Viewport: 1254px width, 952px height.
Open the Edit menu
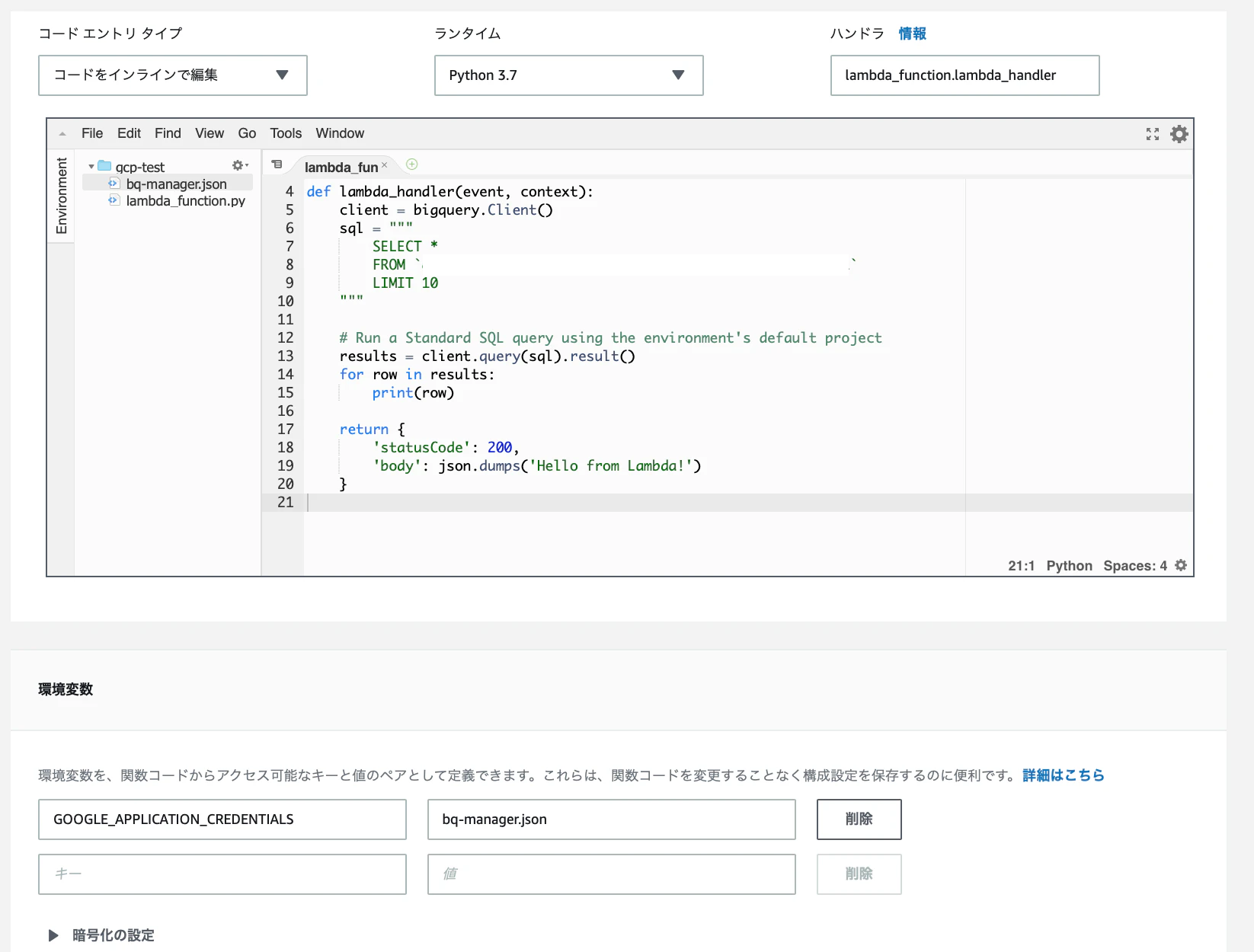tap(129, 133)
